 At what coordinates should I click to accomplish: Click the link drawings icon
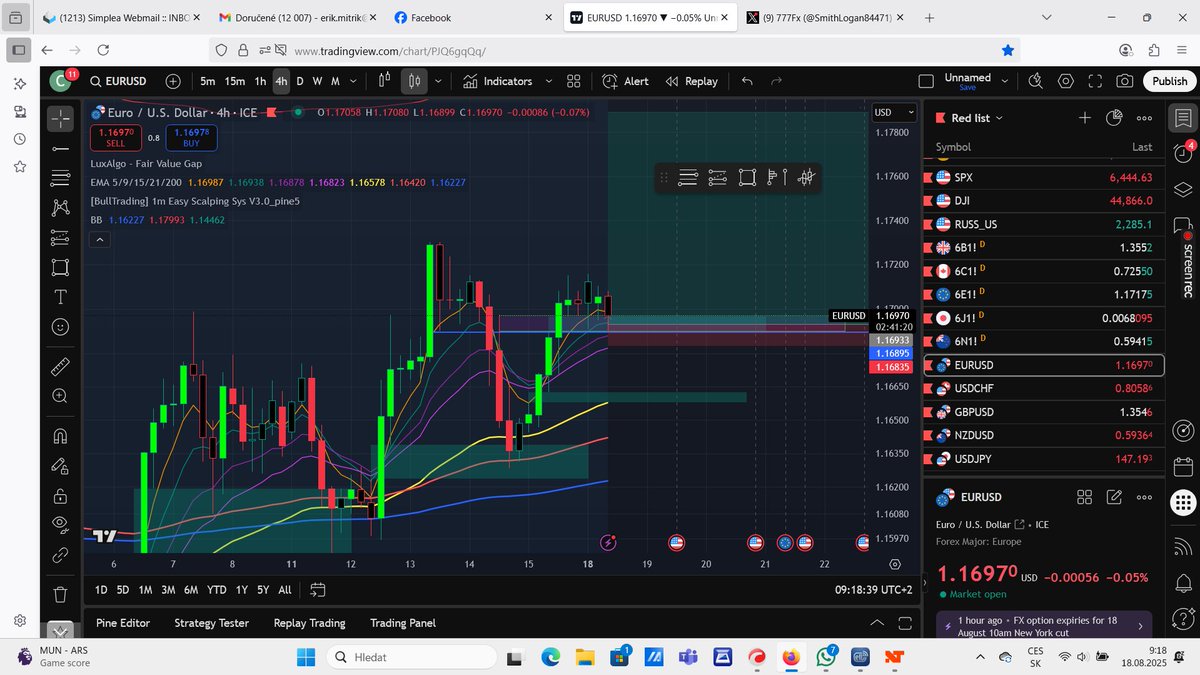(x=60, y=555)
